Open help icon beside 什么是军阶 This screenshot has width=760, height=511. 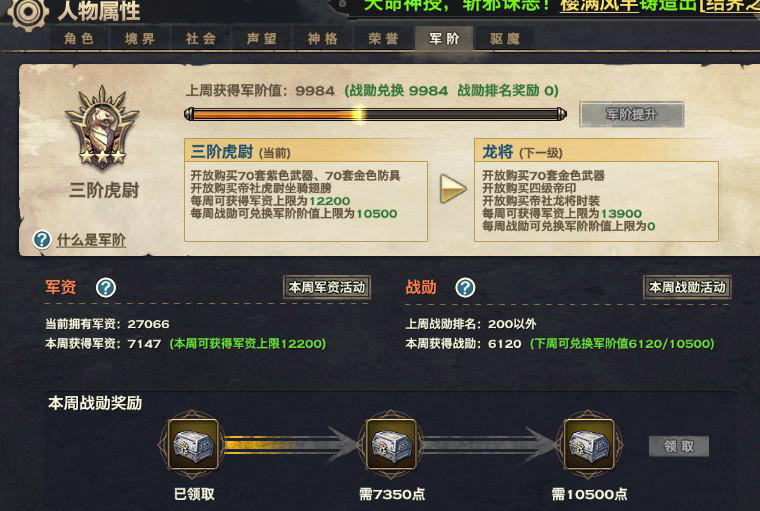pyautogui.click(x=42, y=240)
